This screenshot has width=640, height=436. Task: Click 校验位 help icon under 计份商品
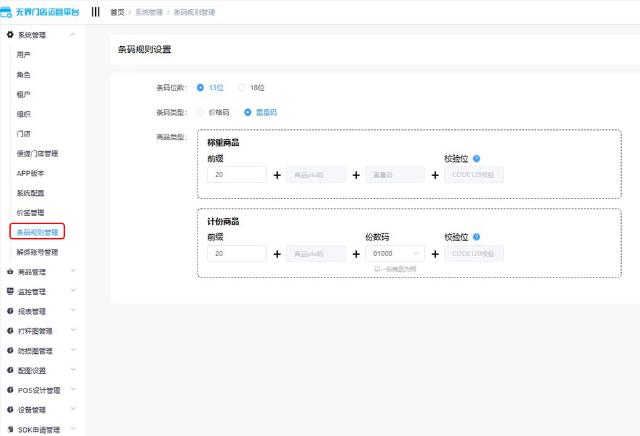[x=476, y=237]
